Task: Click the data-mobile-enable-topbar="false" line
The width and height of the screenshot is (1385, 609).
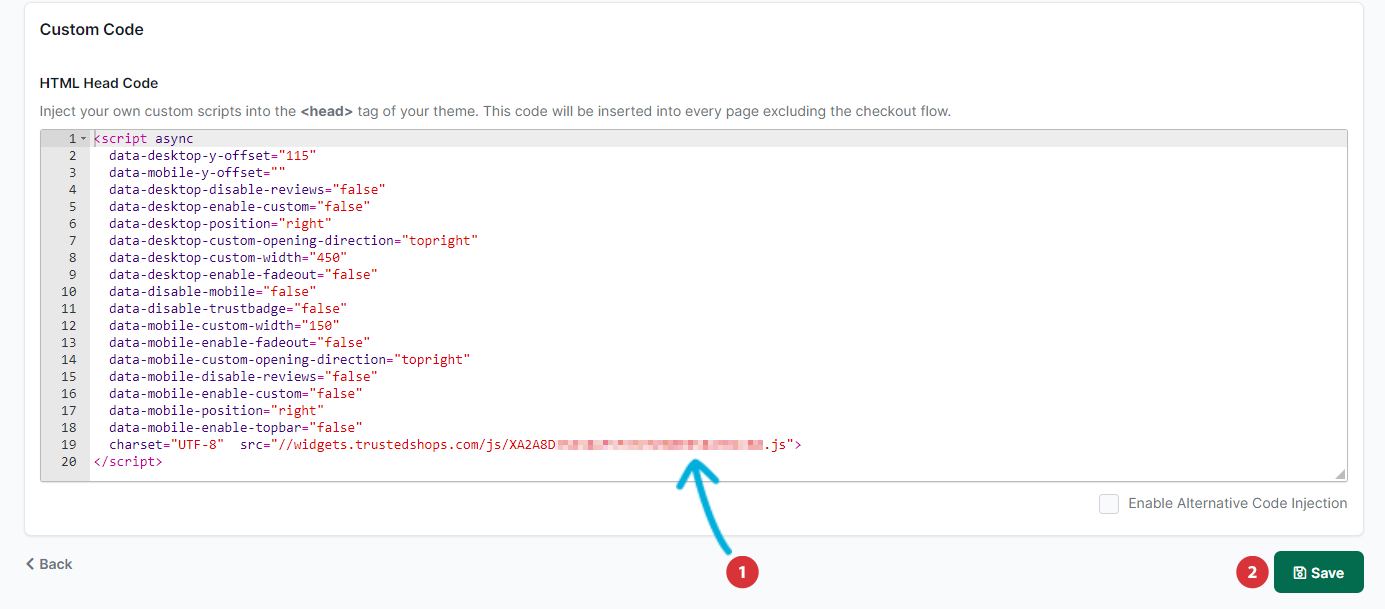Action: tap(236, 427)
